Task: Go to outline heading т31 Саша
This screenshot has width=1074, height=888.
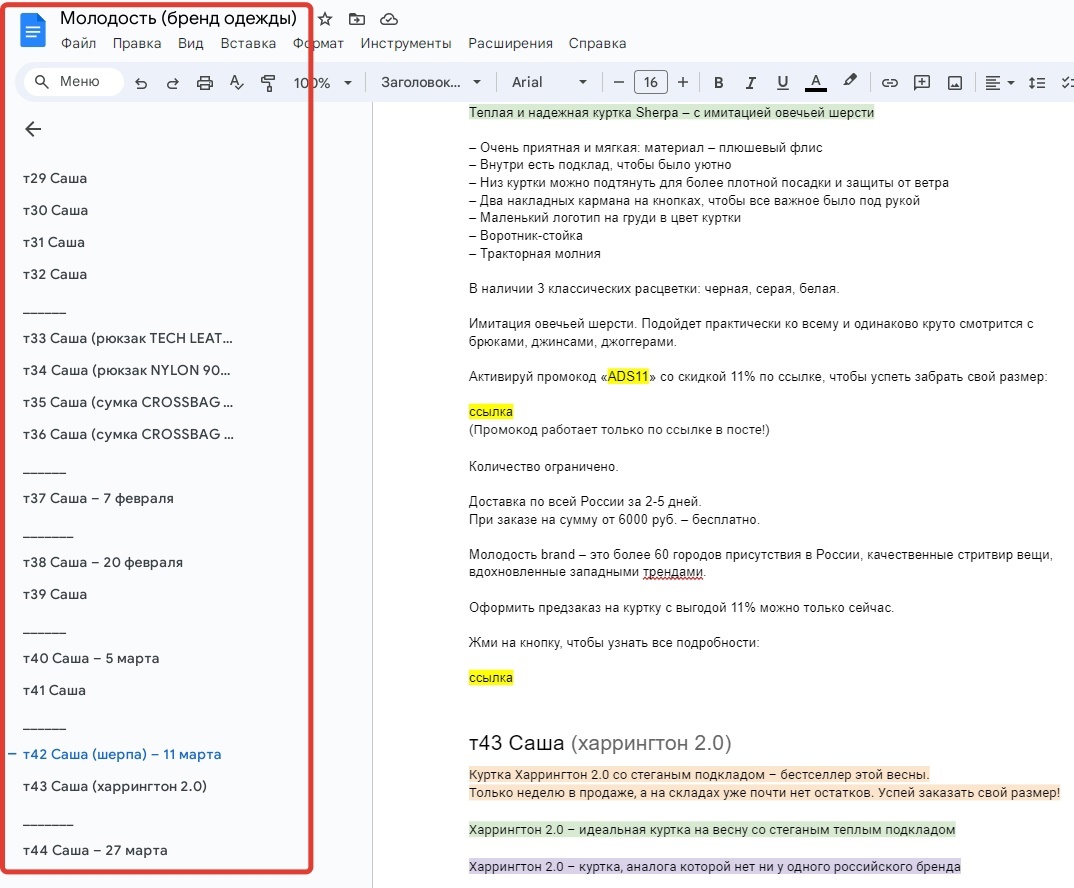Action: point(54,243)
